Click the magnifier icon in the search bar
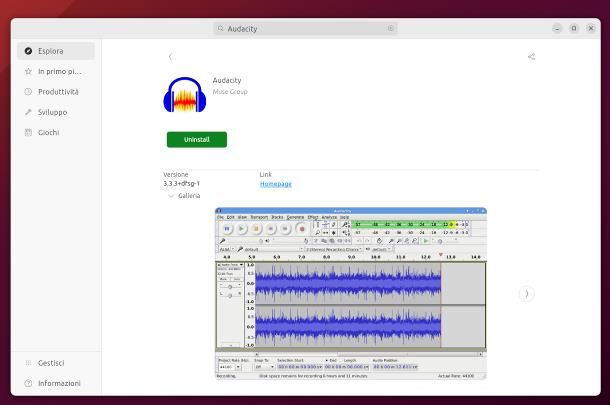The image size is (610, 405). 221,28
